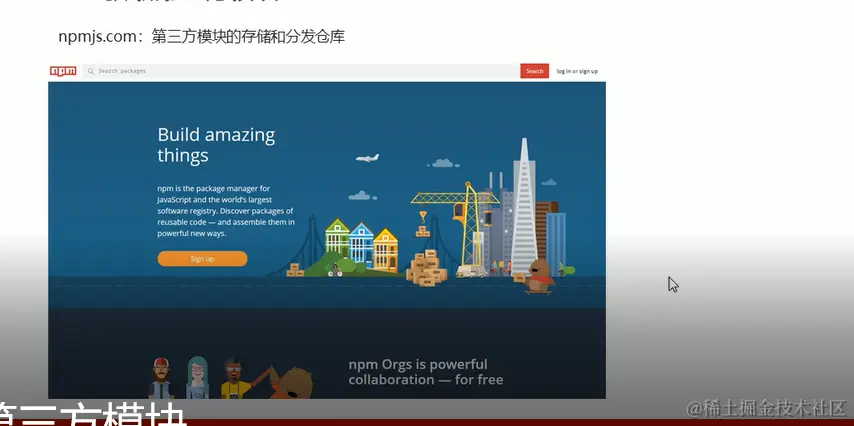Click the magnifier icon in the search bar
854x426 pixels.
91,71
